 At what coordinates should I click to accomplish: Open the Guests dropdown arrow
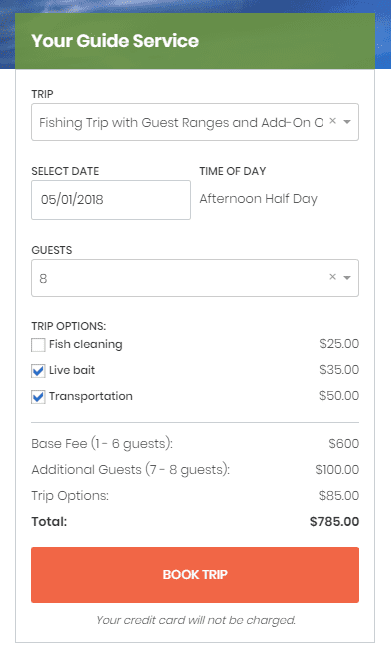pyautogui.click(x=347, y=278)
